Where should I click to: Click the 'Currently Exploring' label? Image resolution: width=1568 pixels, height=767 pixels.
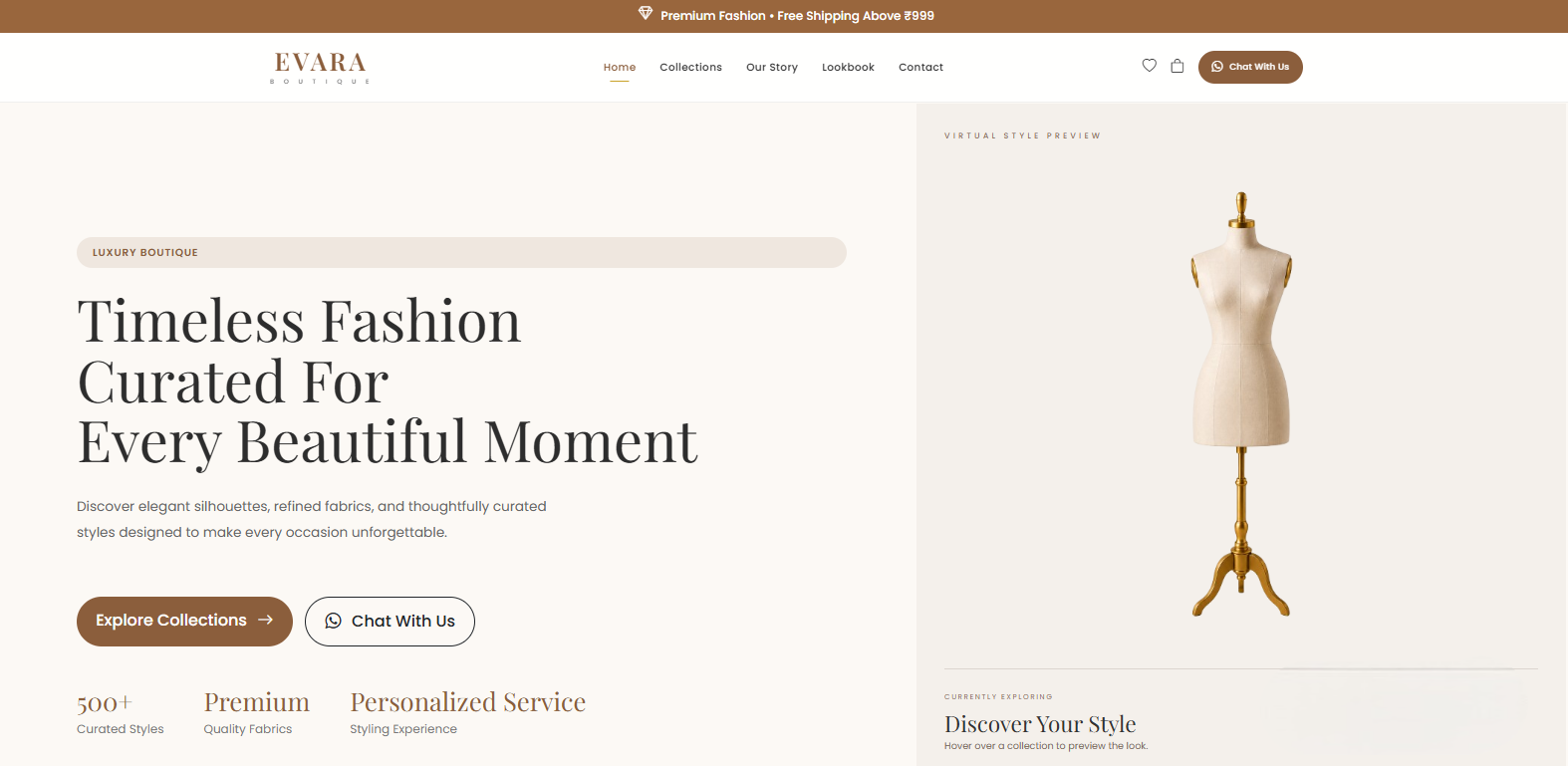(x=998, y=697)
